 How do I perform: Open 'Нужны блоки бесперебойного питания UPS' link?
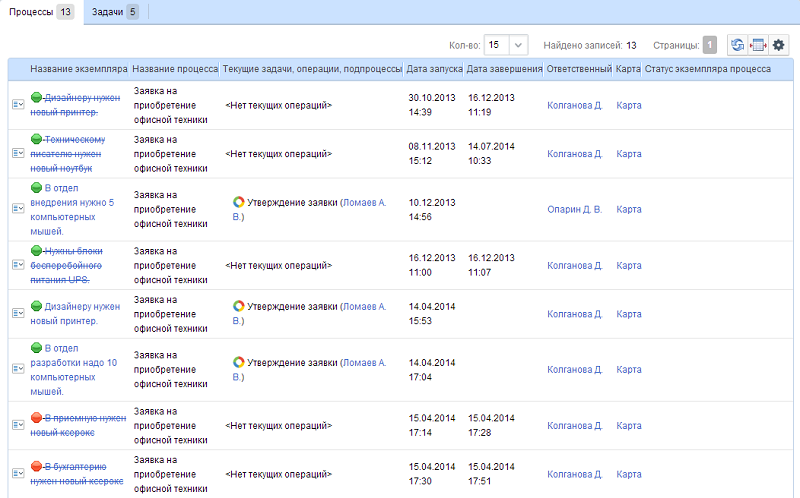tap(66, 265)
